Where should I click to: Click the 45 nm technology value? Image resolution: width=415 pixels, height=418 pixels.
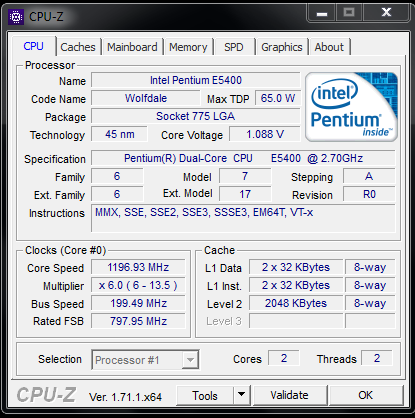(120, 134)
